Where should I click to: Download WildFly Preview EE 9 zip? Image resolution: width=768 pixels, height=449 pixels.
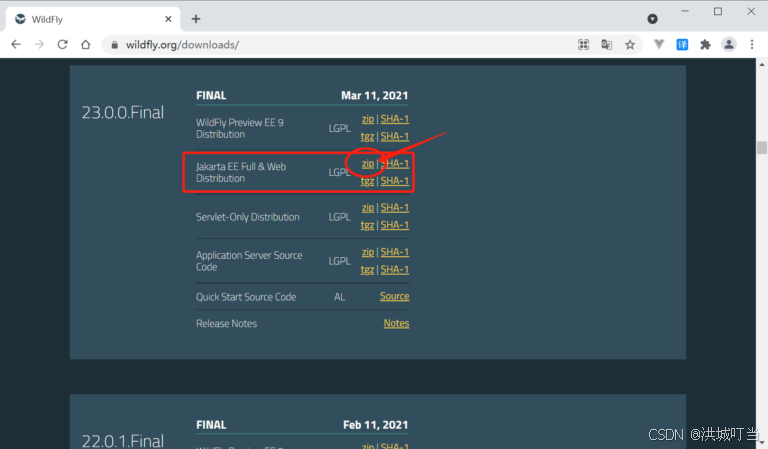tap(368, 119)
